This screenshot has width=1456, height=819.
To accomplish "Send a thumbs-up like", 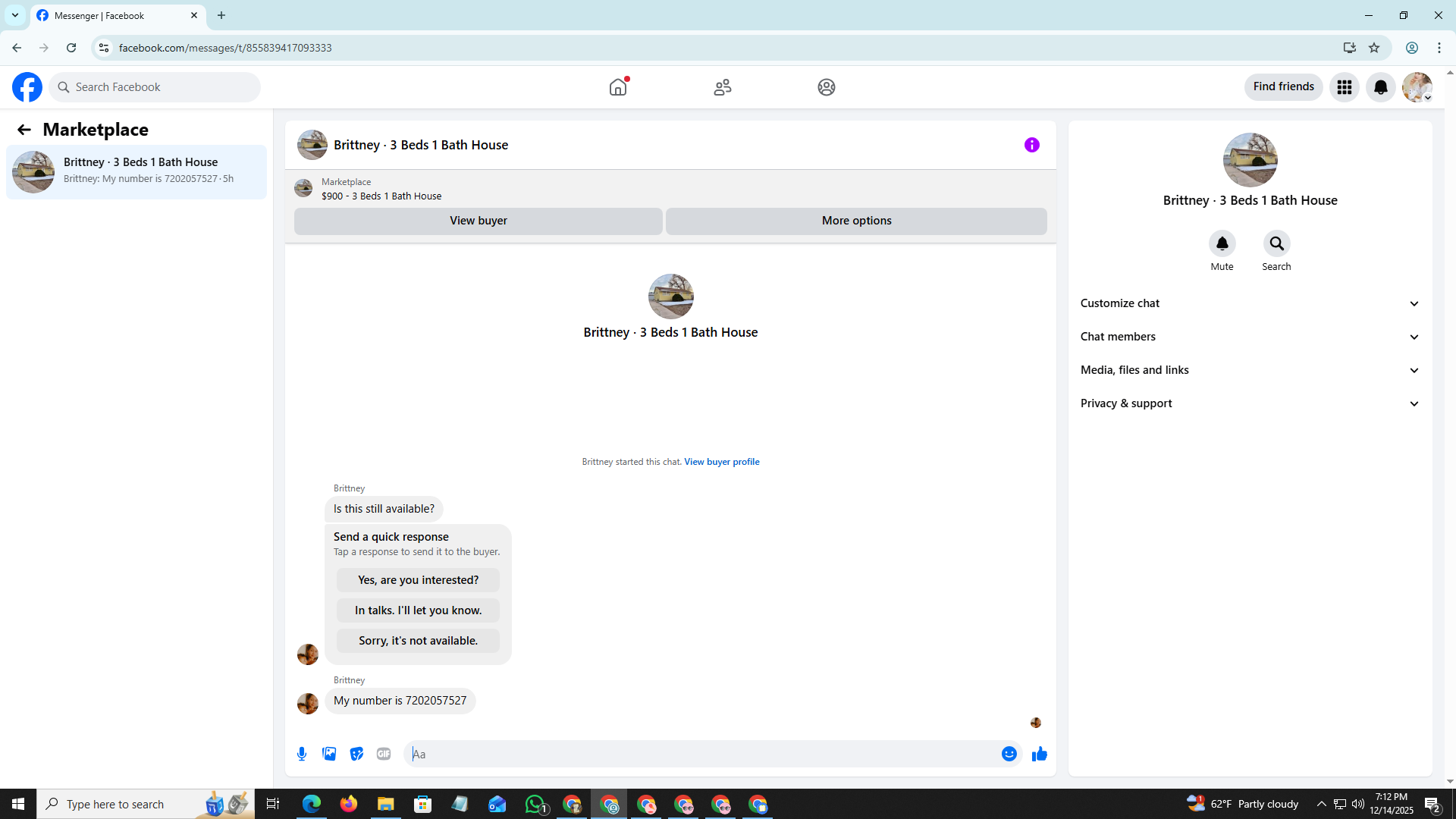I will (x=1039, y=754).
